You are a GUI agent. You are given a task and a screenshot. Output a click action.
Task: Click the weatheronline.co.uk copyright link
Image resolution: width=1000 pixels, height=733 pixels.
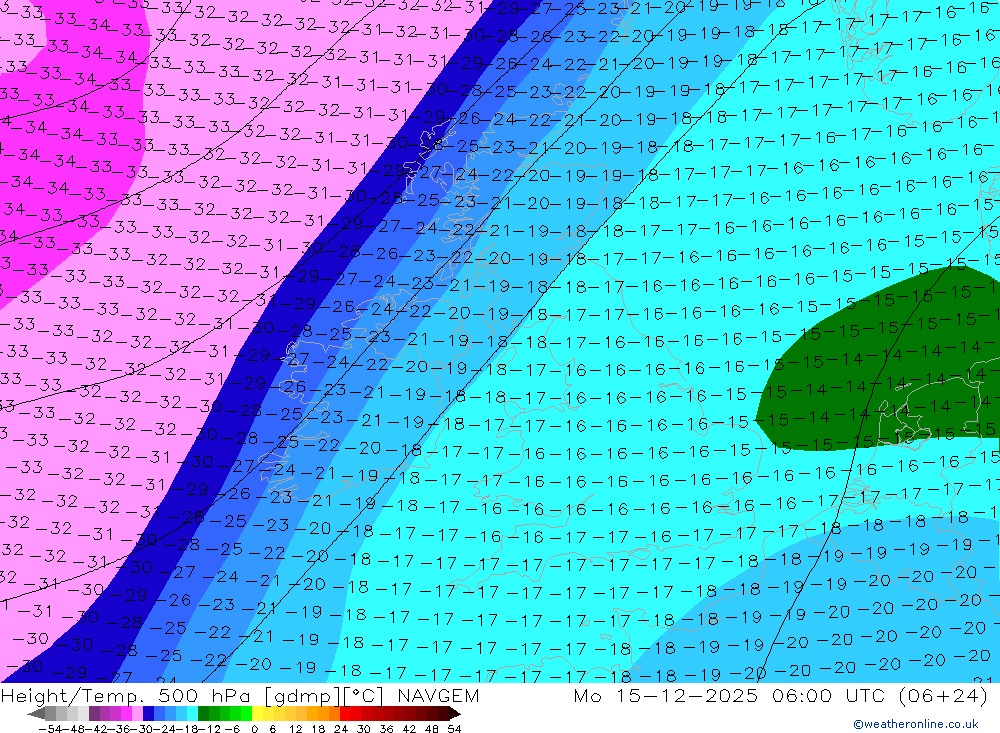click(x=915, y=724)
